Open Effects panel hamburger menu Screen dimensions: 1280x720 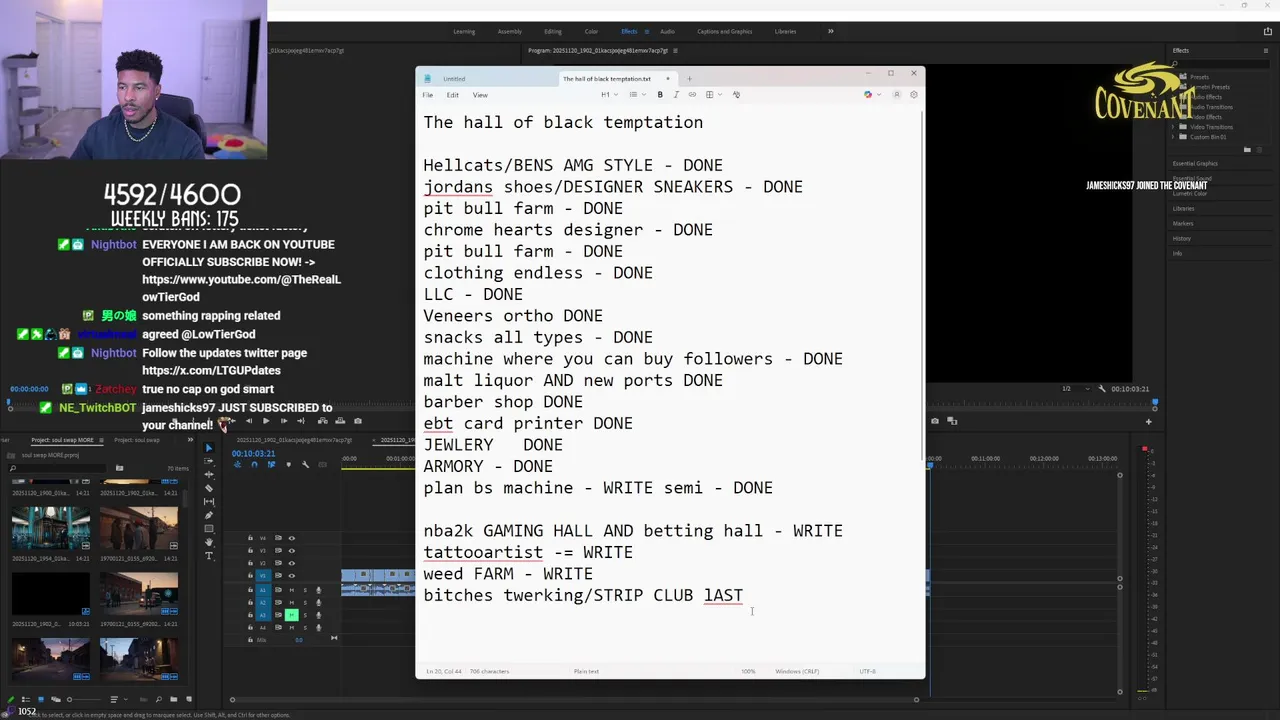point(1266,51)
